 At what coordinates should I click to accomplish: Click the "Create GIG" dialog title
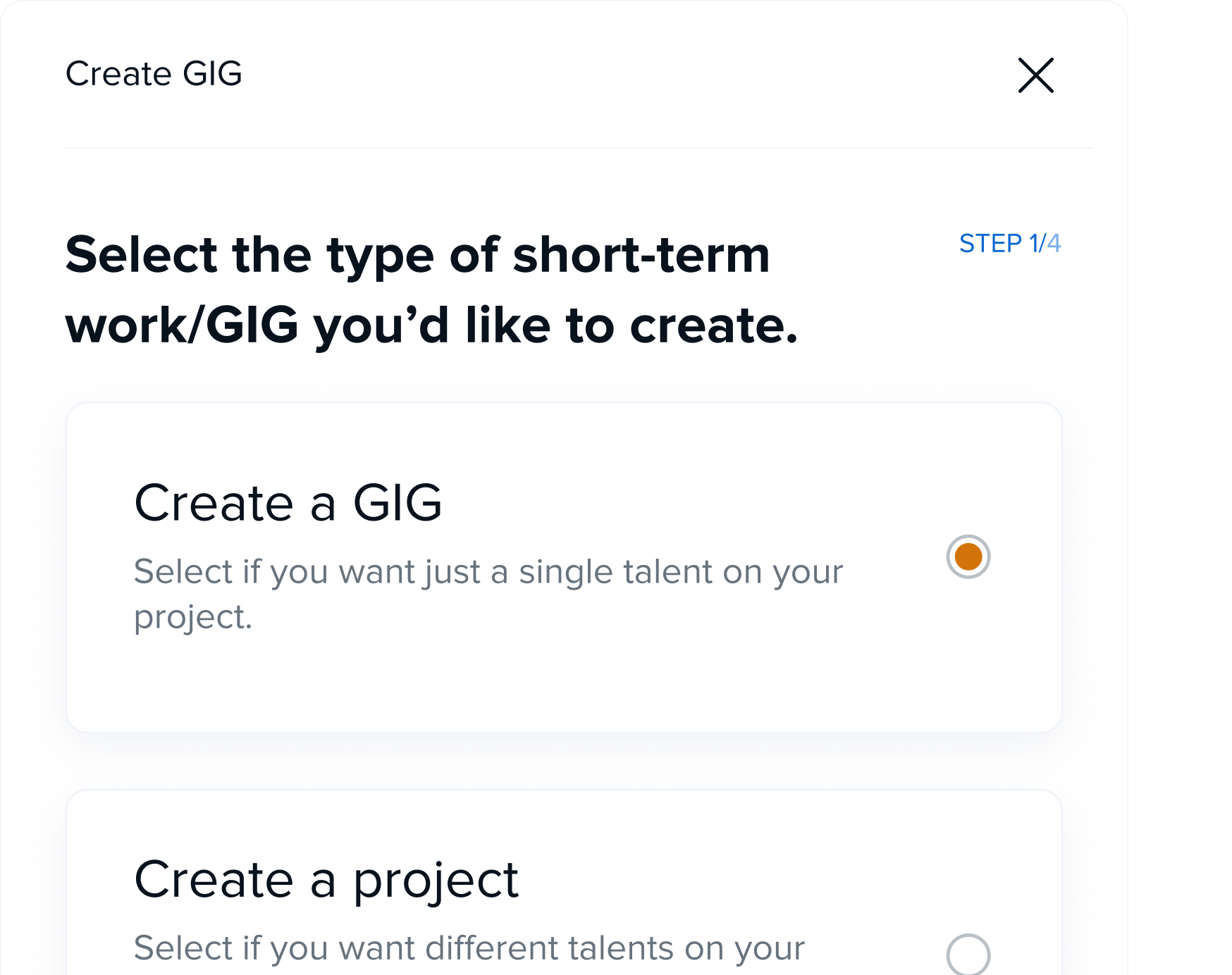tap(154, 74)
